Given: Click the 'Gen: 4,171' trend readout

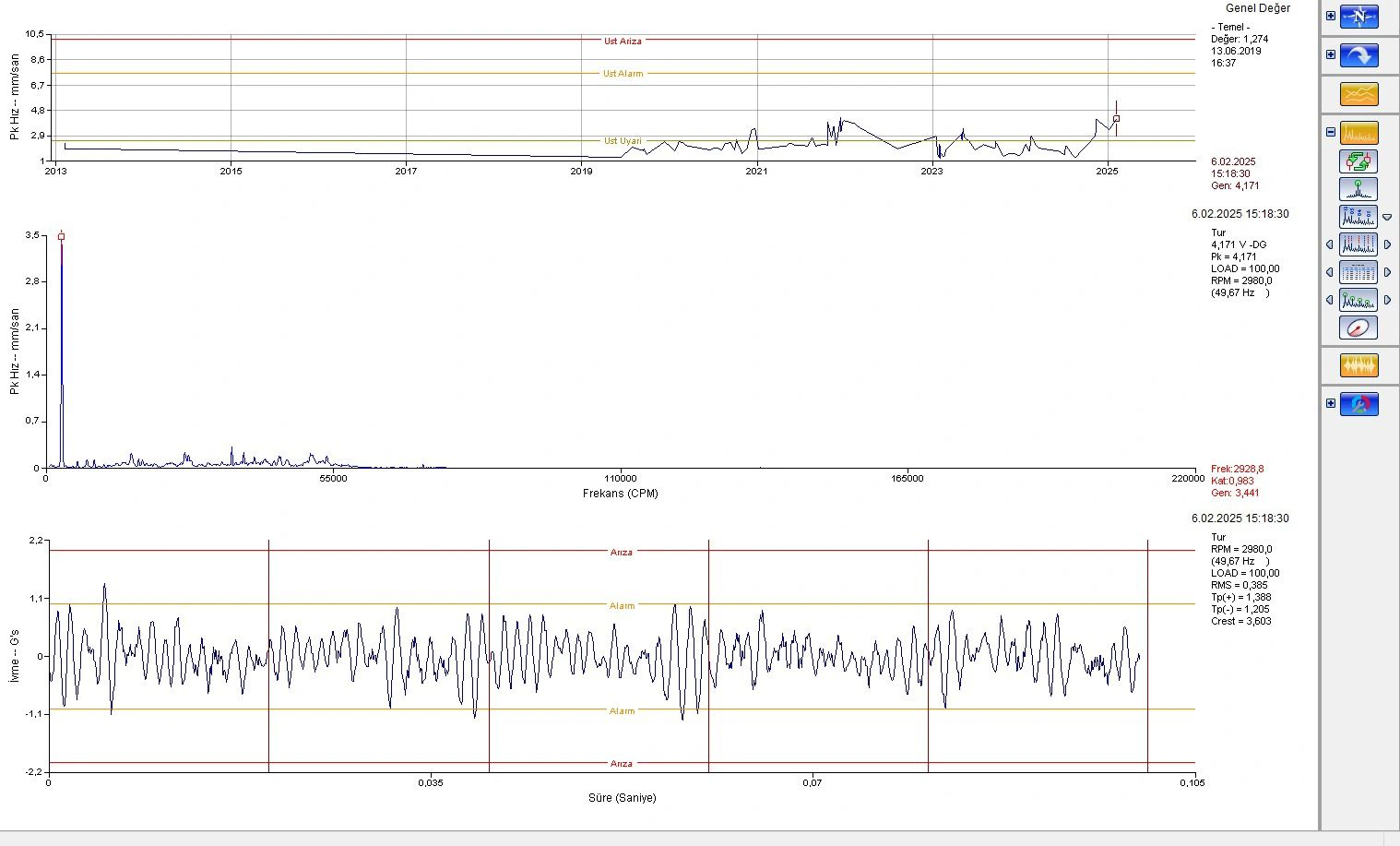Looking at the screenshot, I should coord(1235,186).
